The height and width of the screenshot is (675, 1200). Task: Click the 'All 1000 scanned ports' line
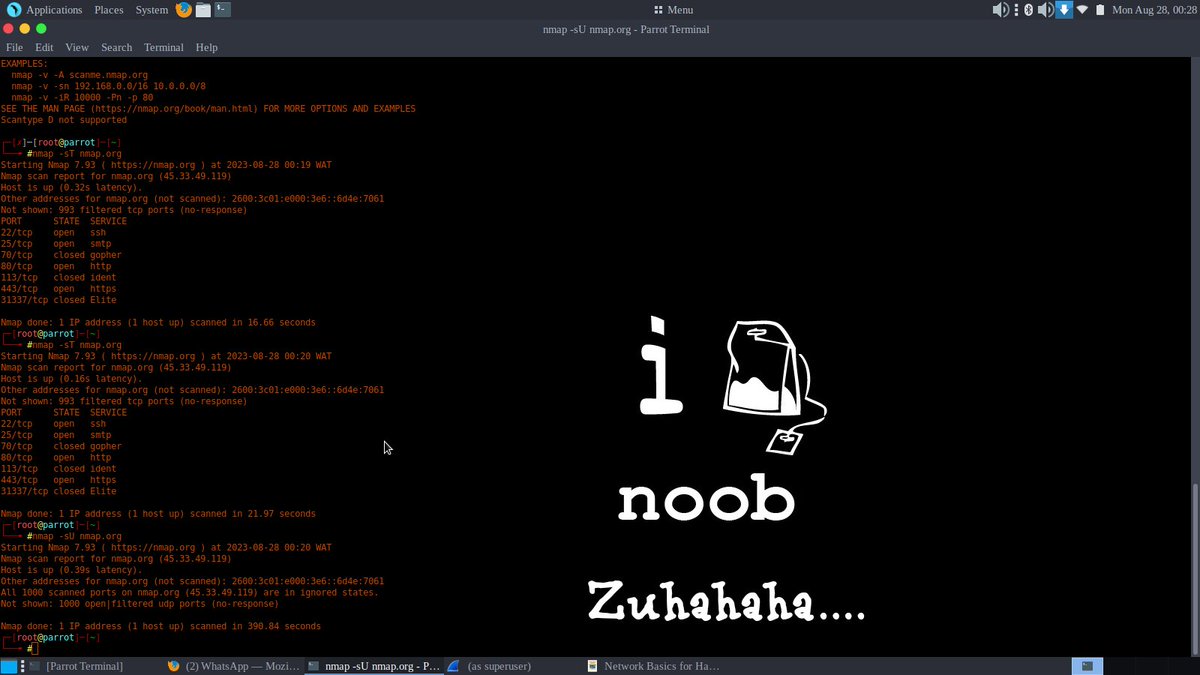(x=190, y=592)
